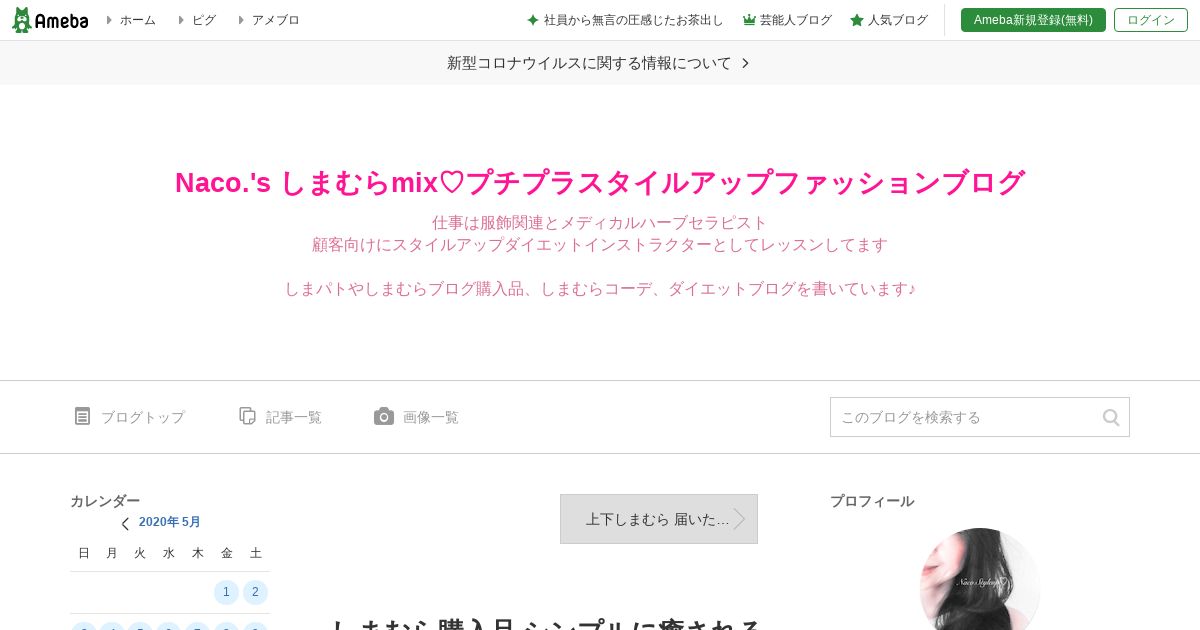Click the カレンダー heading
Viewport: 1200px width, 630px height.
pos(105,501)
